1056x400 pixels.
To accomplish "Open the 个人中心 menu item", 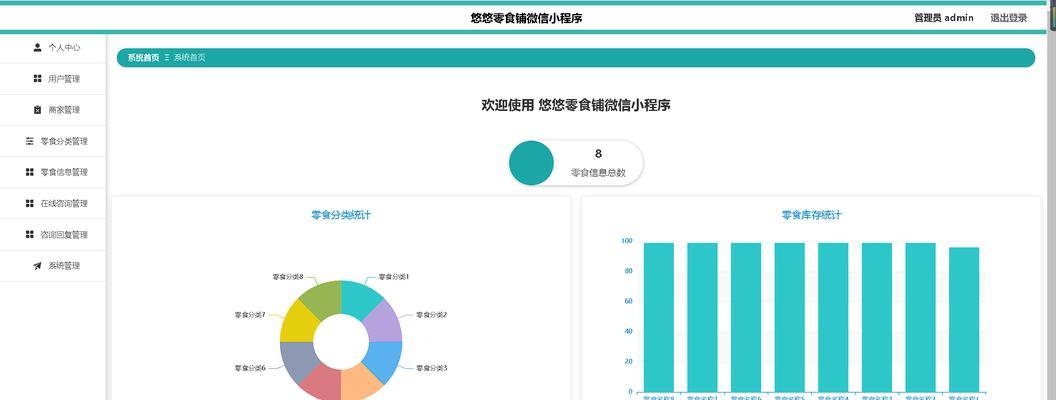I will tap(53, 48).
